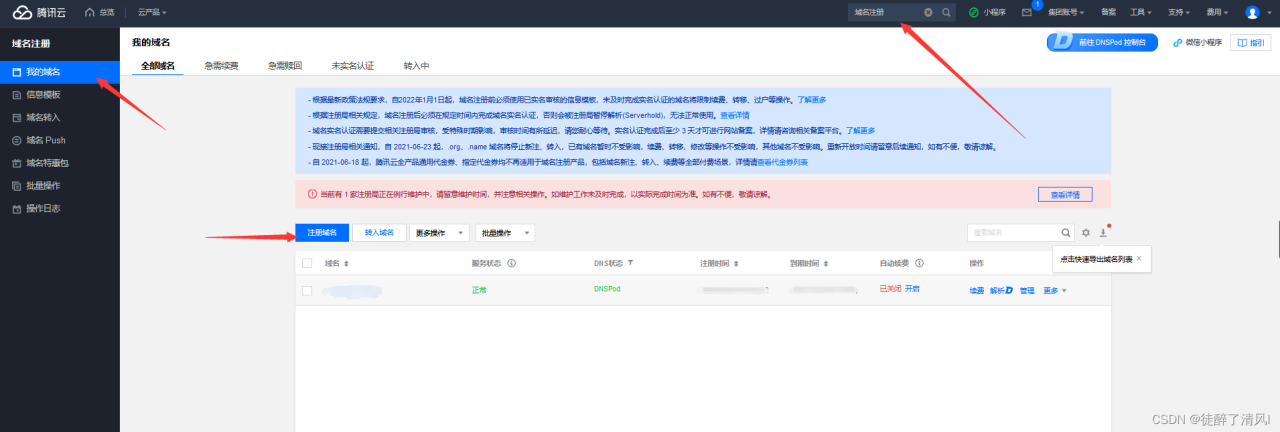
Task: Tick the checkbox of the domain row
Action: [307, 290]
